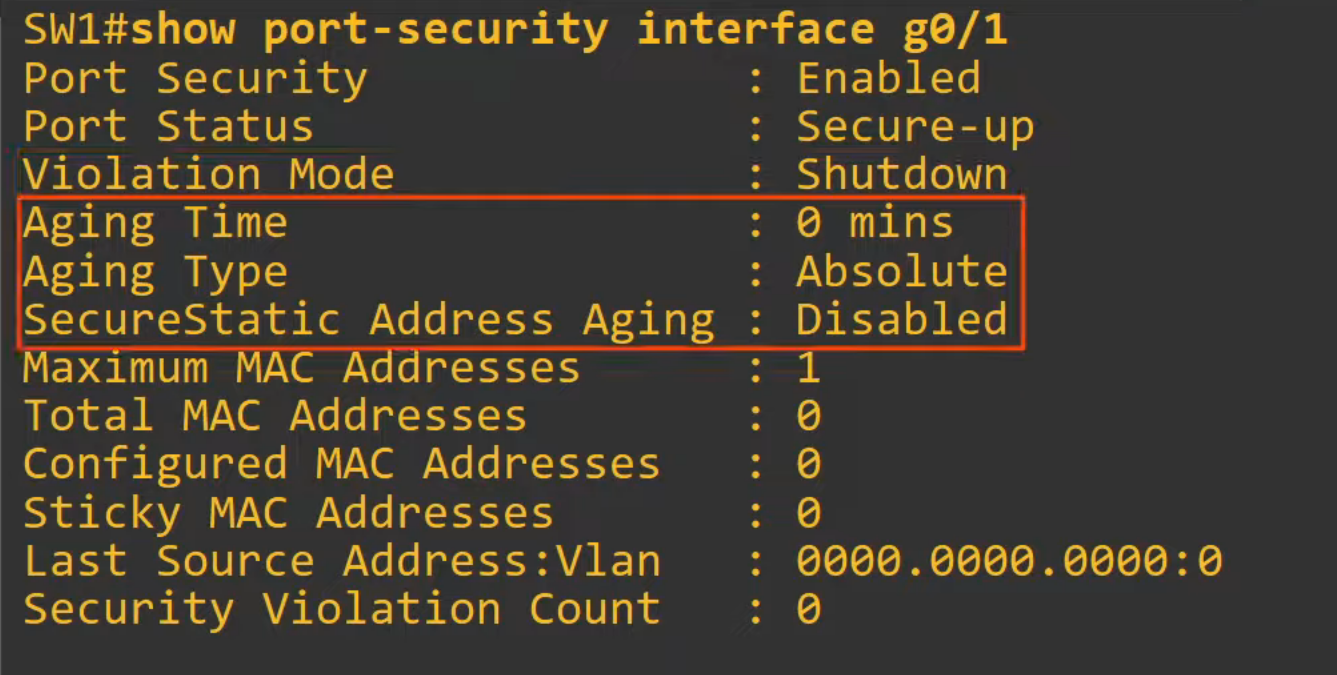Click the '0 mins' aging time value

click(874, 223)
